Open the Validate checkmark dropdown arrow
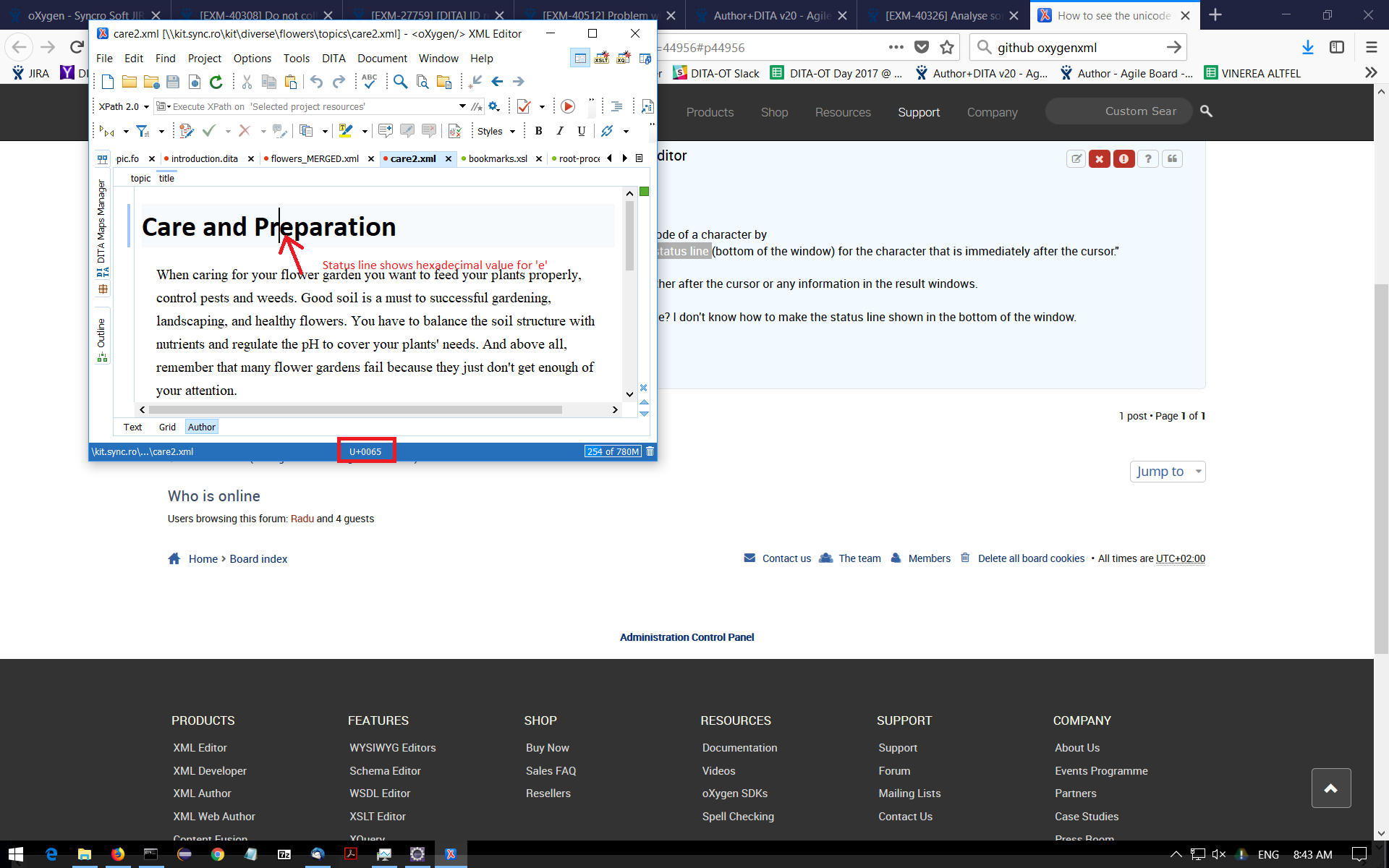 [542, 106]
